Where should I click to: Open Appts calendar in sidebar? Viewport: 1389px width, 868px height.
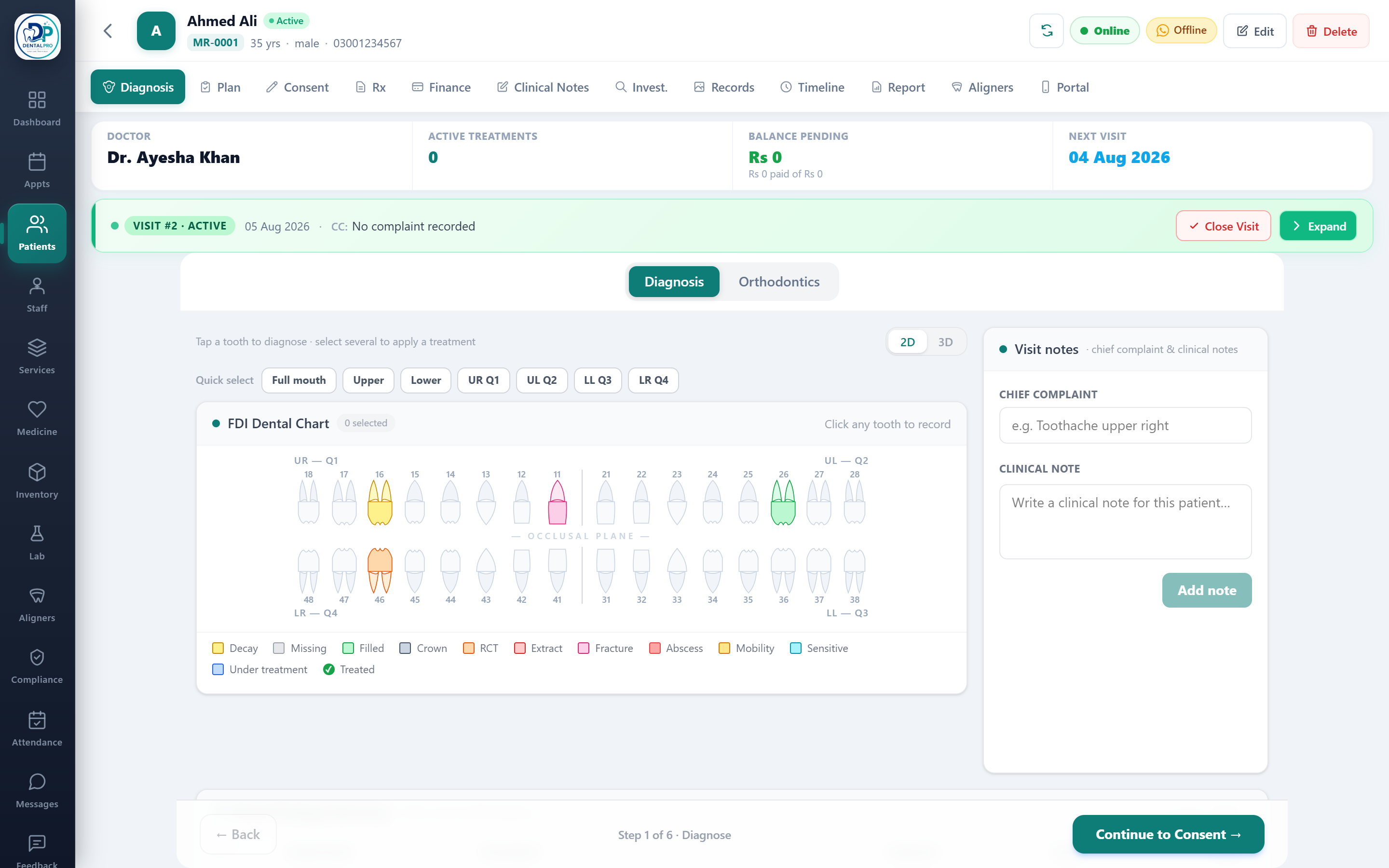pos(37,171)
